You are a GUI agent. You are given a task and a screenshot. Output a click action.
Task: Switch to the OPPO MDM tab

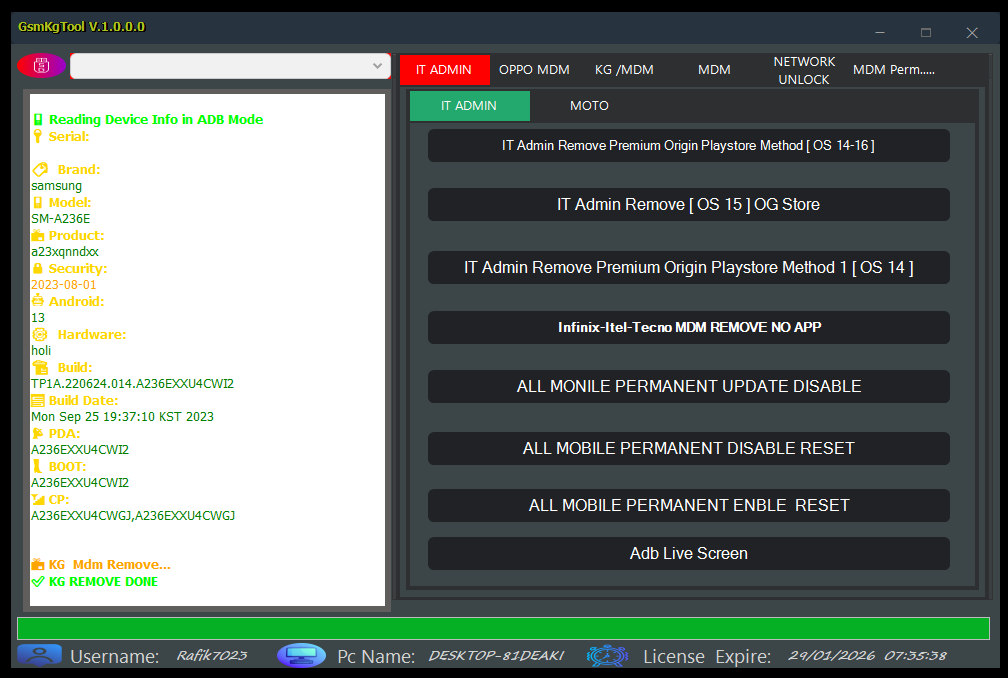click(x=534, y=70)
